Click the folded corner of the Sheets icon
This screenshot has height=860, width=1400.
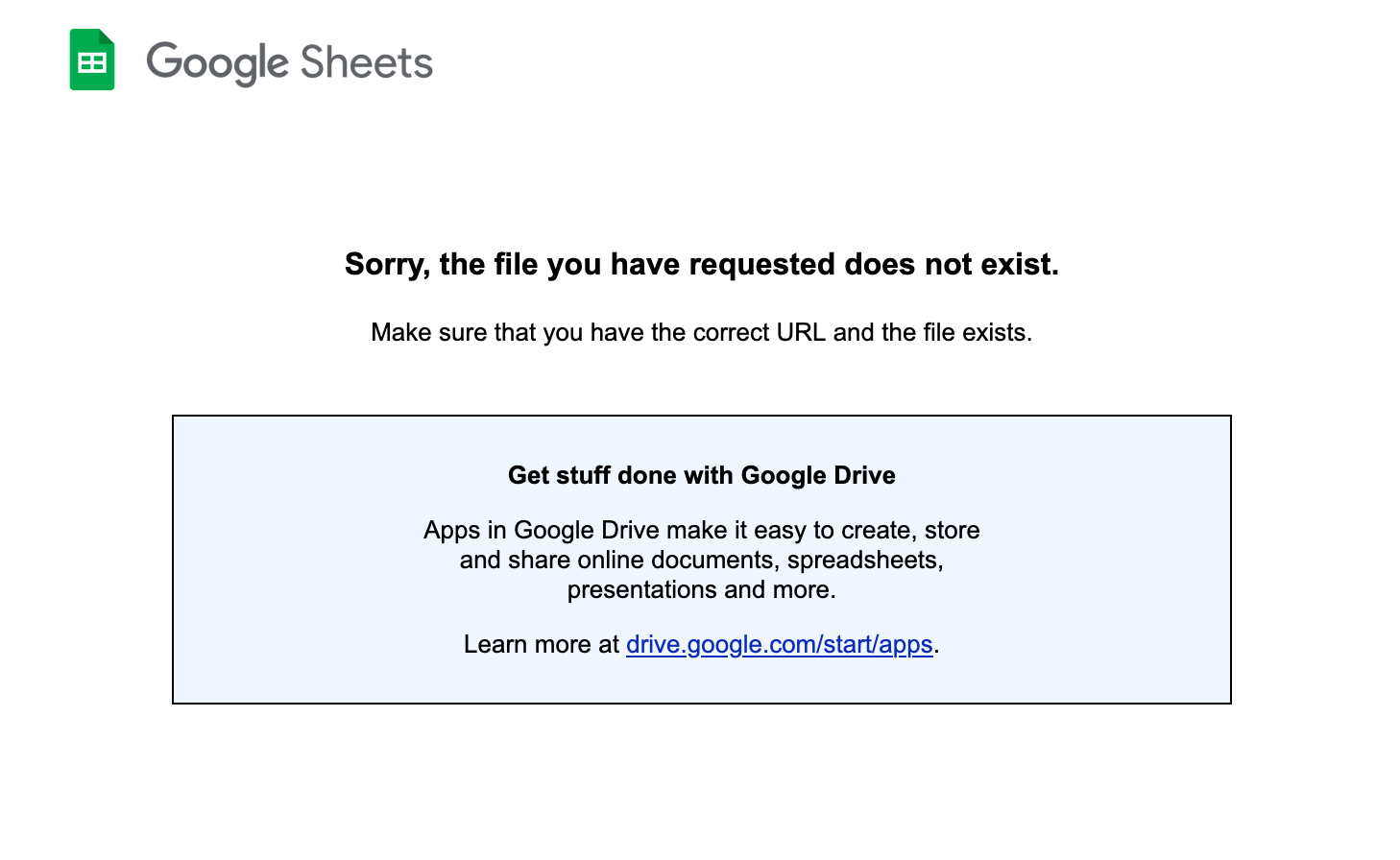point(107,36)
